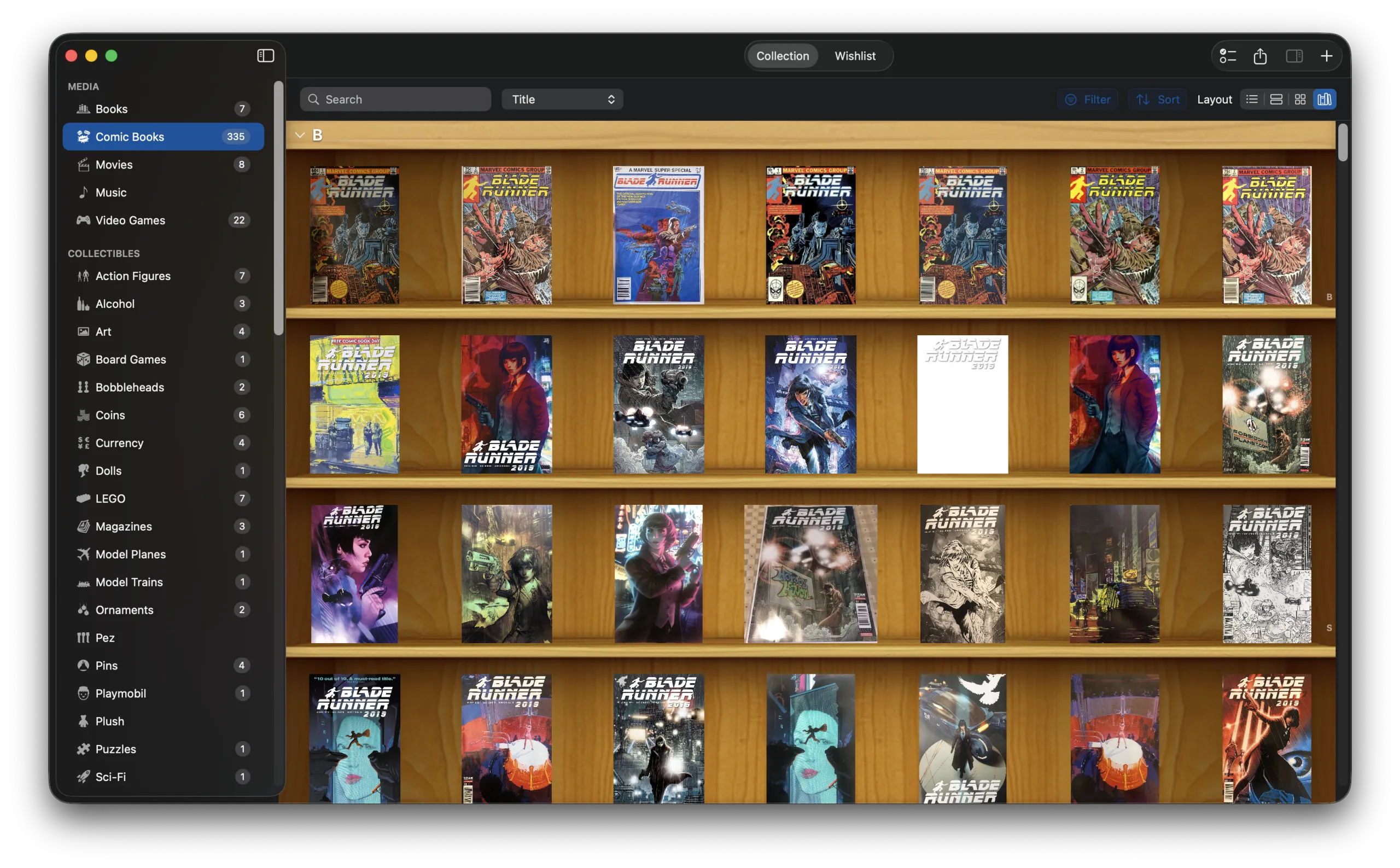Click the plus icon to add item
Viewport: 1400px width, 868px height.
point(1327,56)
